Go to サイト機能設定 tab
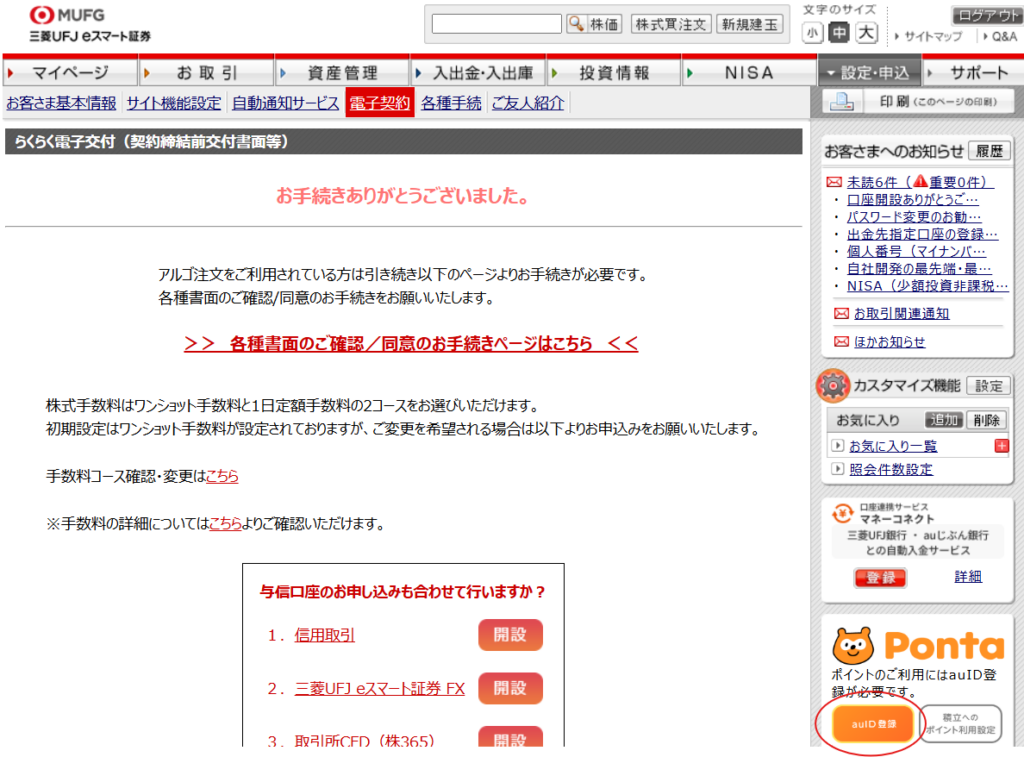The width and height of the screenshot is (1024, 757). (174, 103)
